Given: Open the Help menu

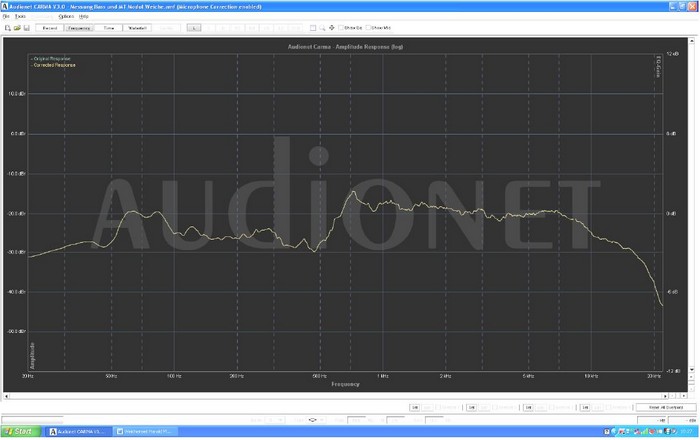Looking at the screenshot, I should click(83, 17).
